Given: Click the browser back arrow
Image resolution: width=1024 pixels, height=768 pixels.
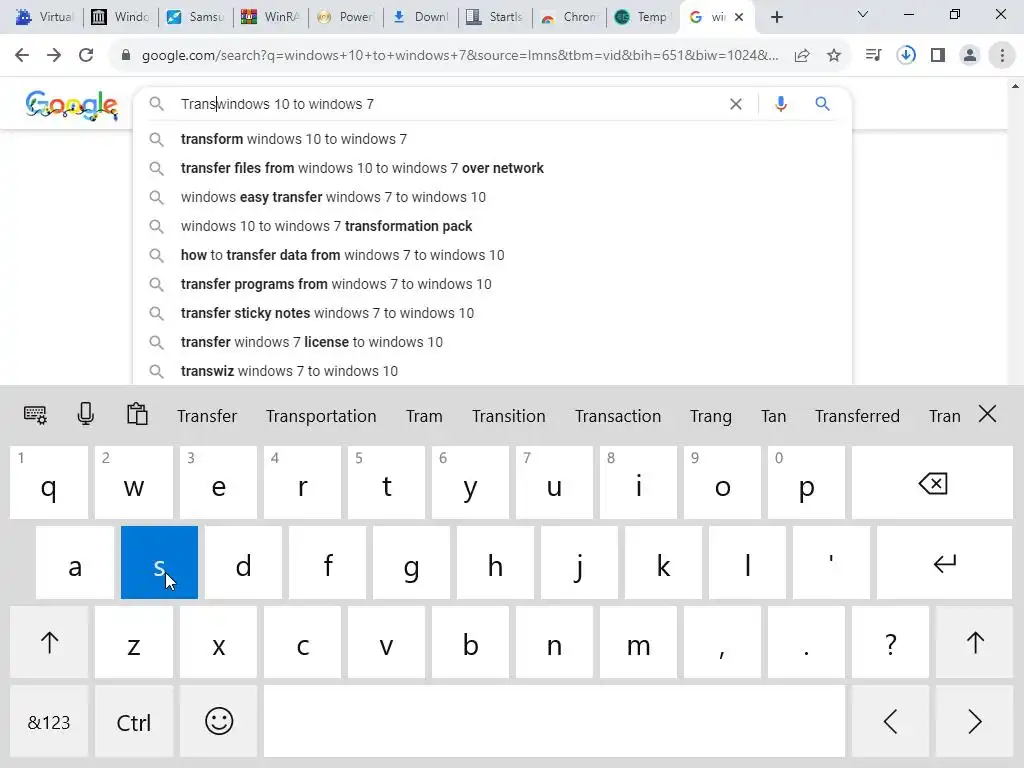Looking at the screenshot, I should tap(22, 56).
